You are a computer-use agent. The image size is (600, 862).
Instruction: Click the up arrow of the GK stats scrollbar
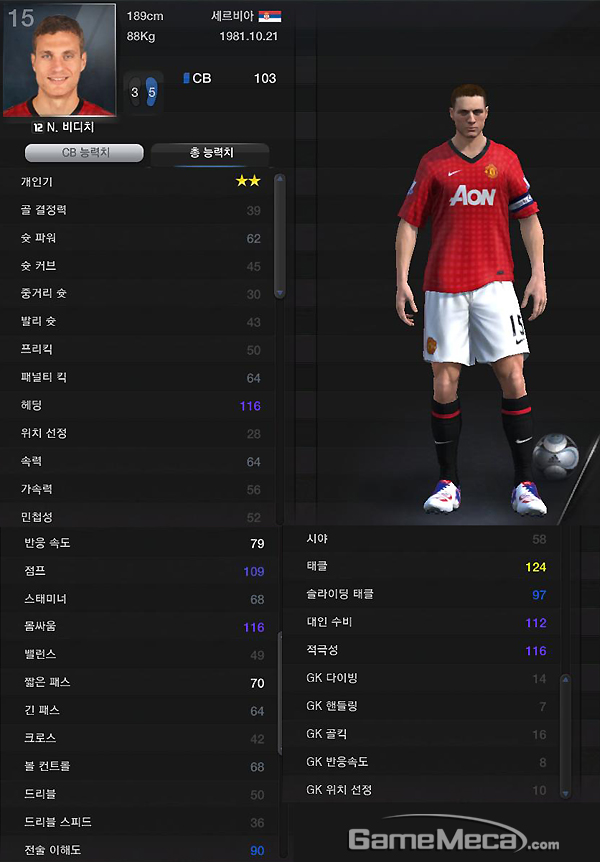[x=565, y=680]
